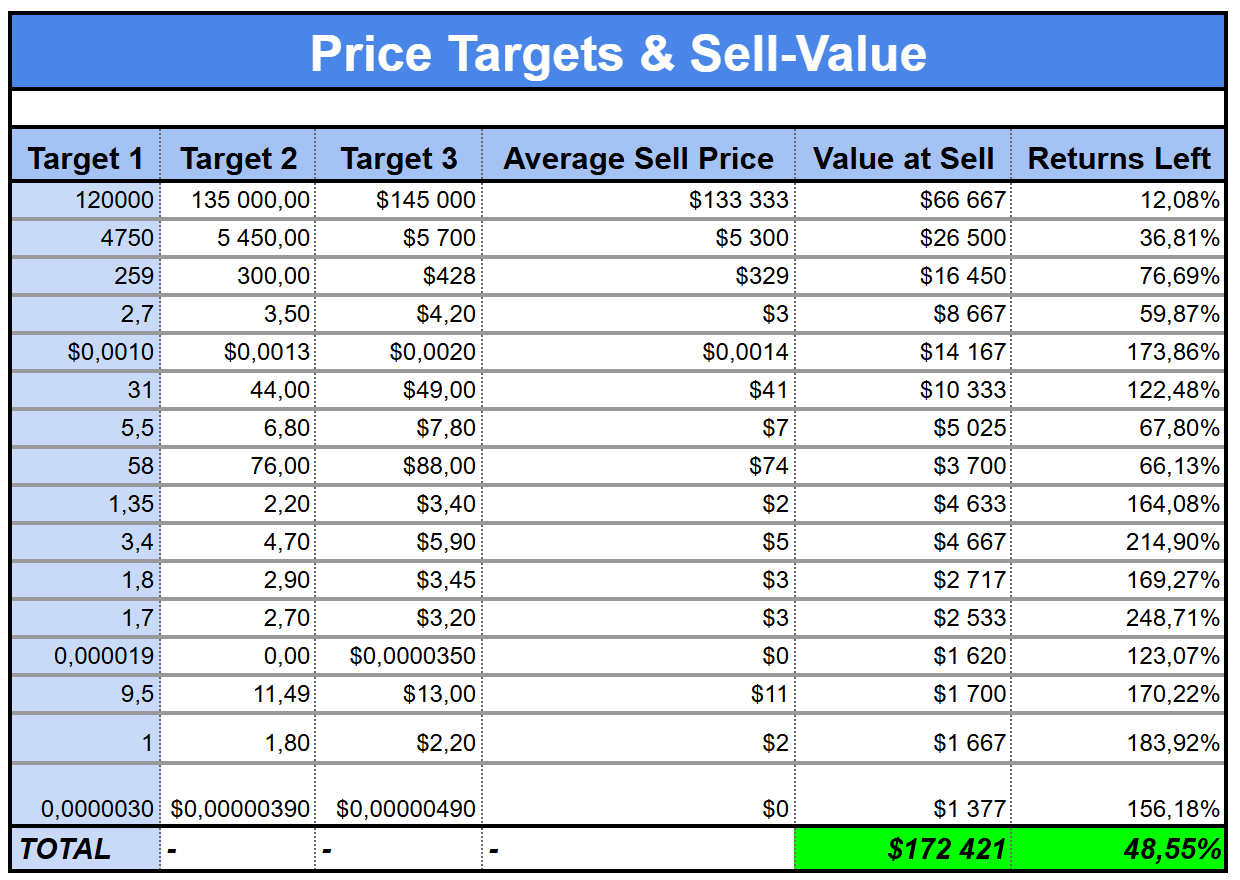The width and height of the screenshot is (1240, 880).
Task: Select the Average Sell Price header
Action: click(x=638, y=158)
